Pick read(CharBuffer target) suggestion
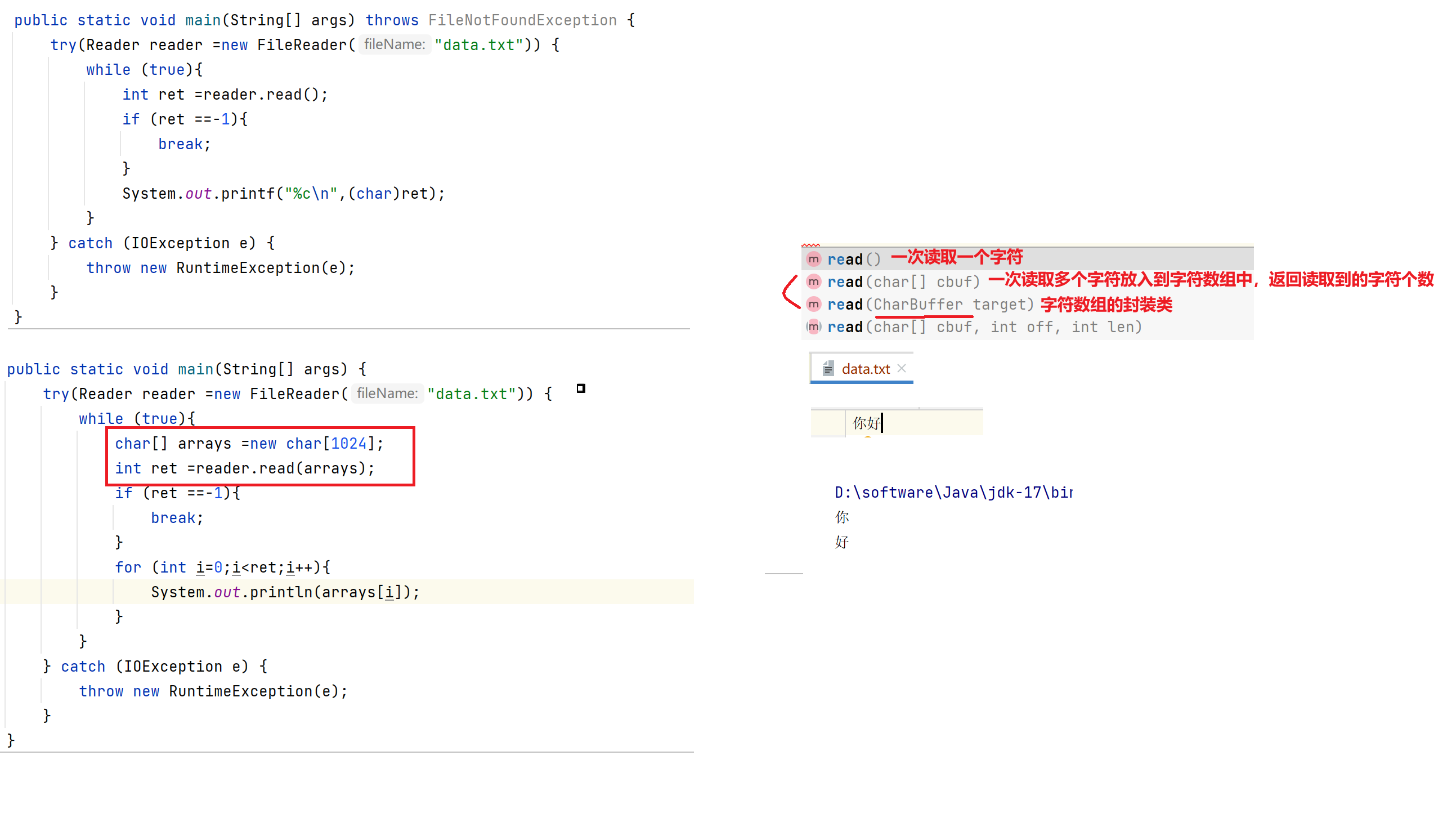The image size is (1456, 818). pyautogui.click(x=930, y=305)
